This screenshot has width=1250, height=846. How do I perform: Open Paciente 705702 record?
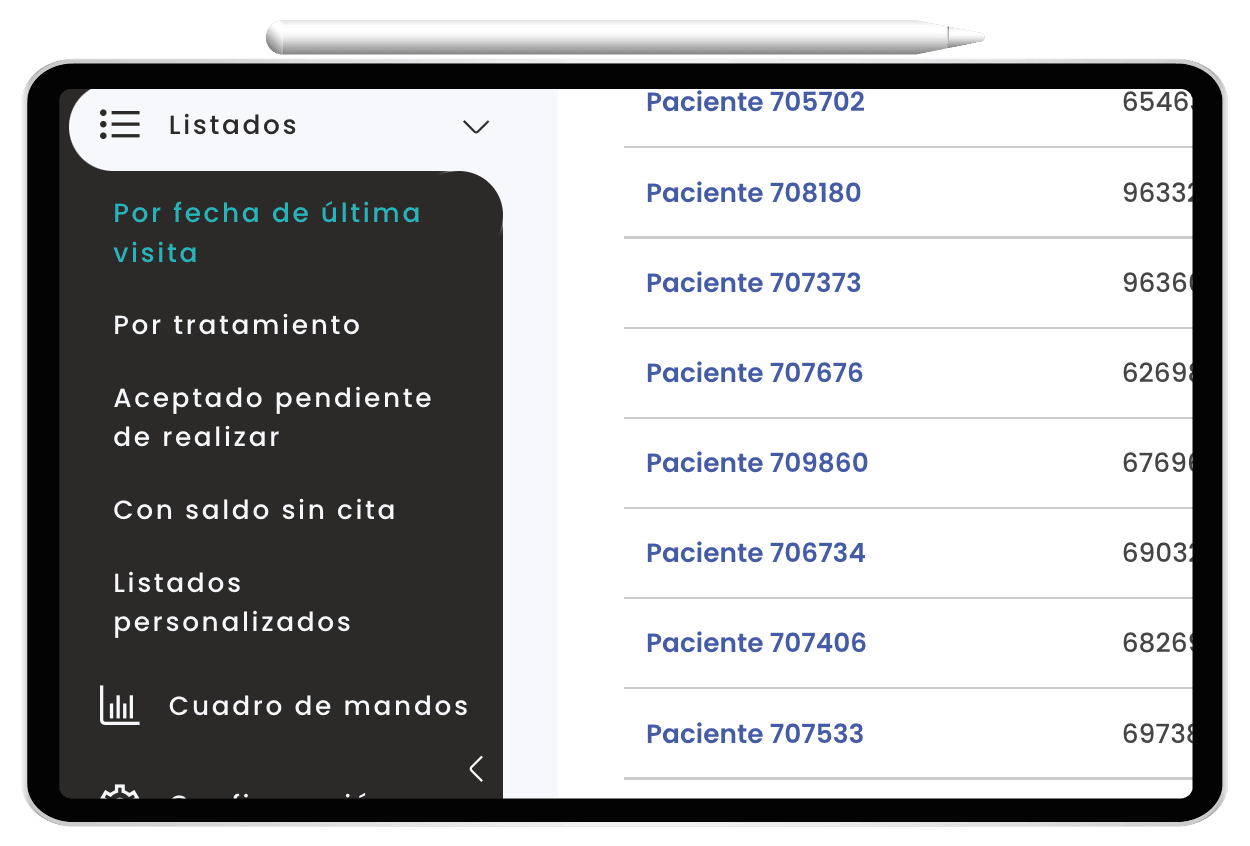click(x=755, y=102)
